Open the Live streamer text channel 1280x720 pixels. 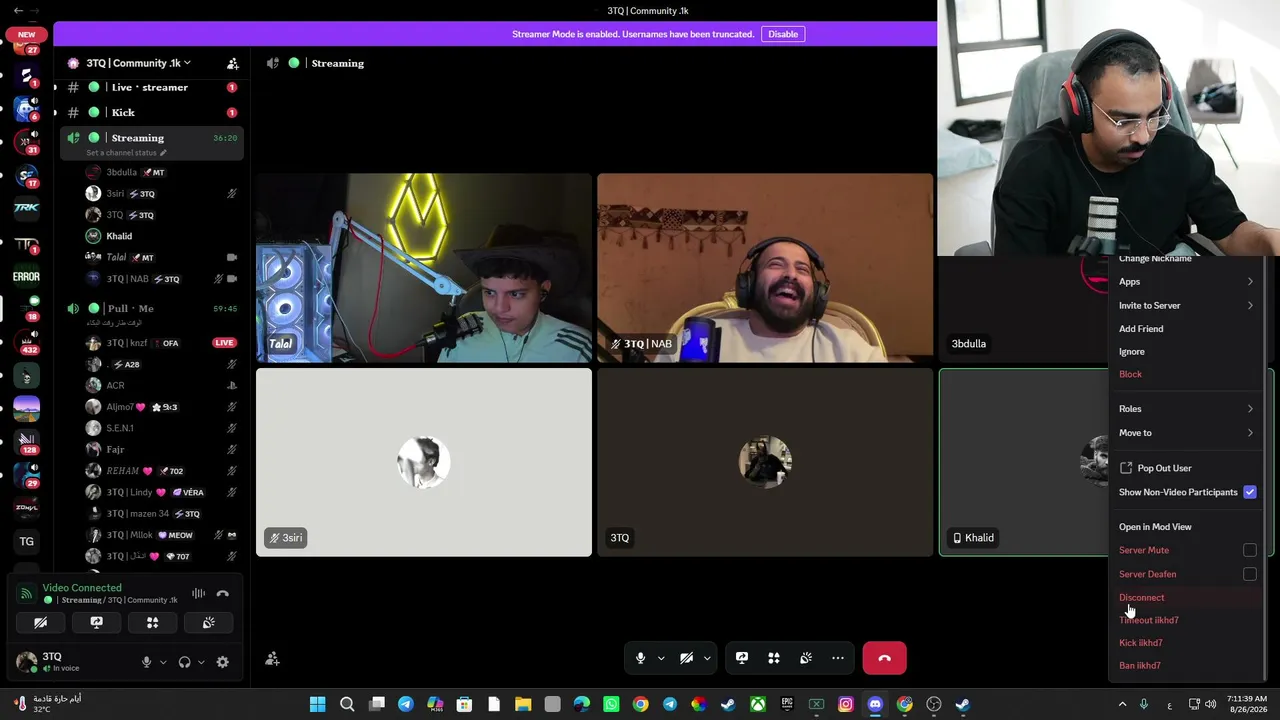151,87
